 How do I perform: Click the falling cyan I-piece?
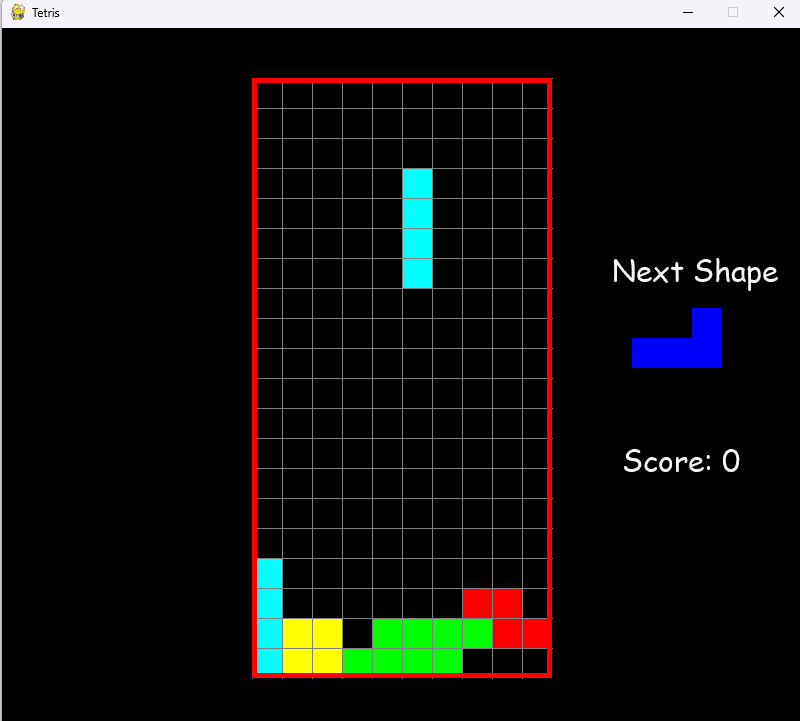[417, 228]
